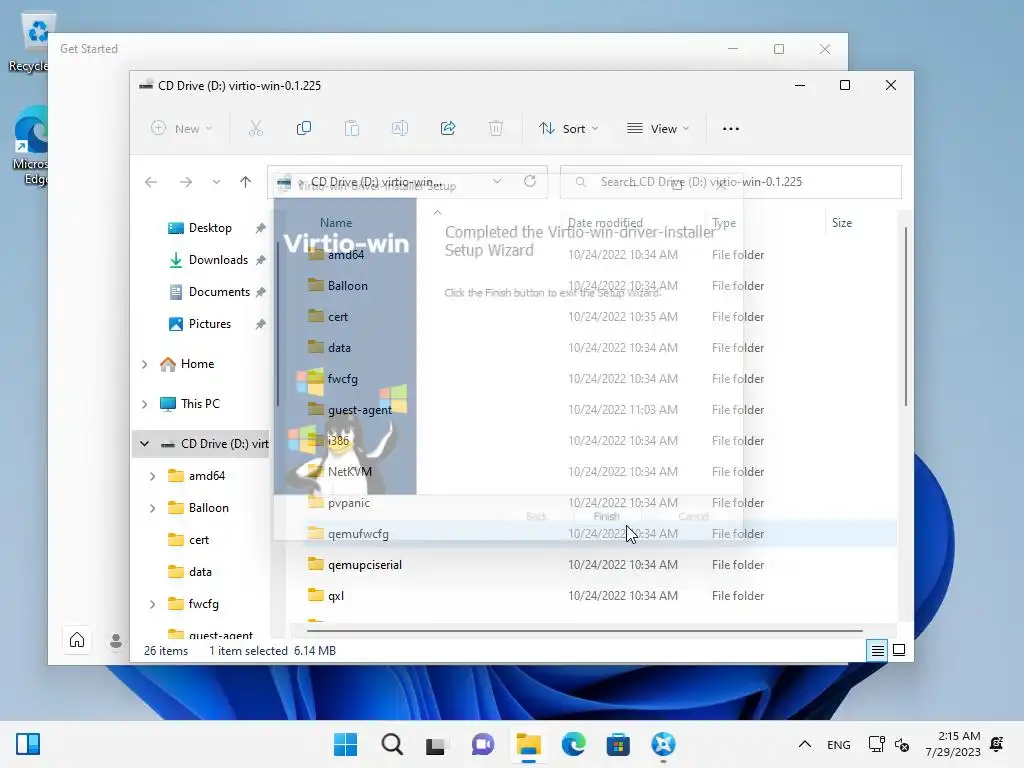Select Desktop in Quick access
This screenshot has height=768, width=1024.
point(209,228)
